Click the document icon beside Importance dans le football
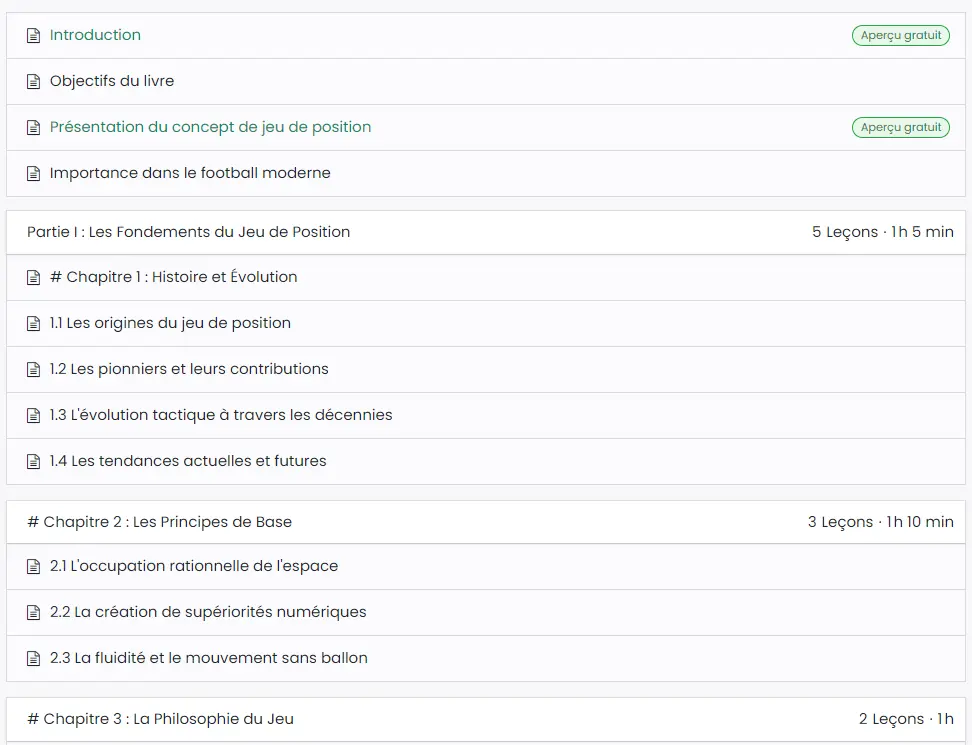 click(33, 174)
